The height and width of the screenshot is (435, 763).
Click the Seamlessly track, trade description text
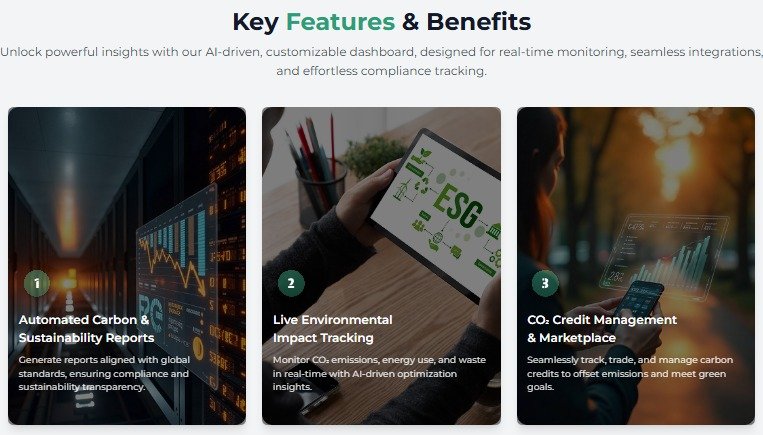630,373
